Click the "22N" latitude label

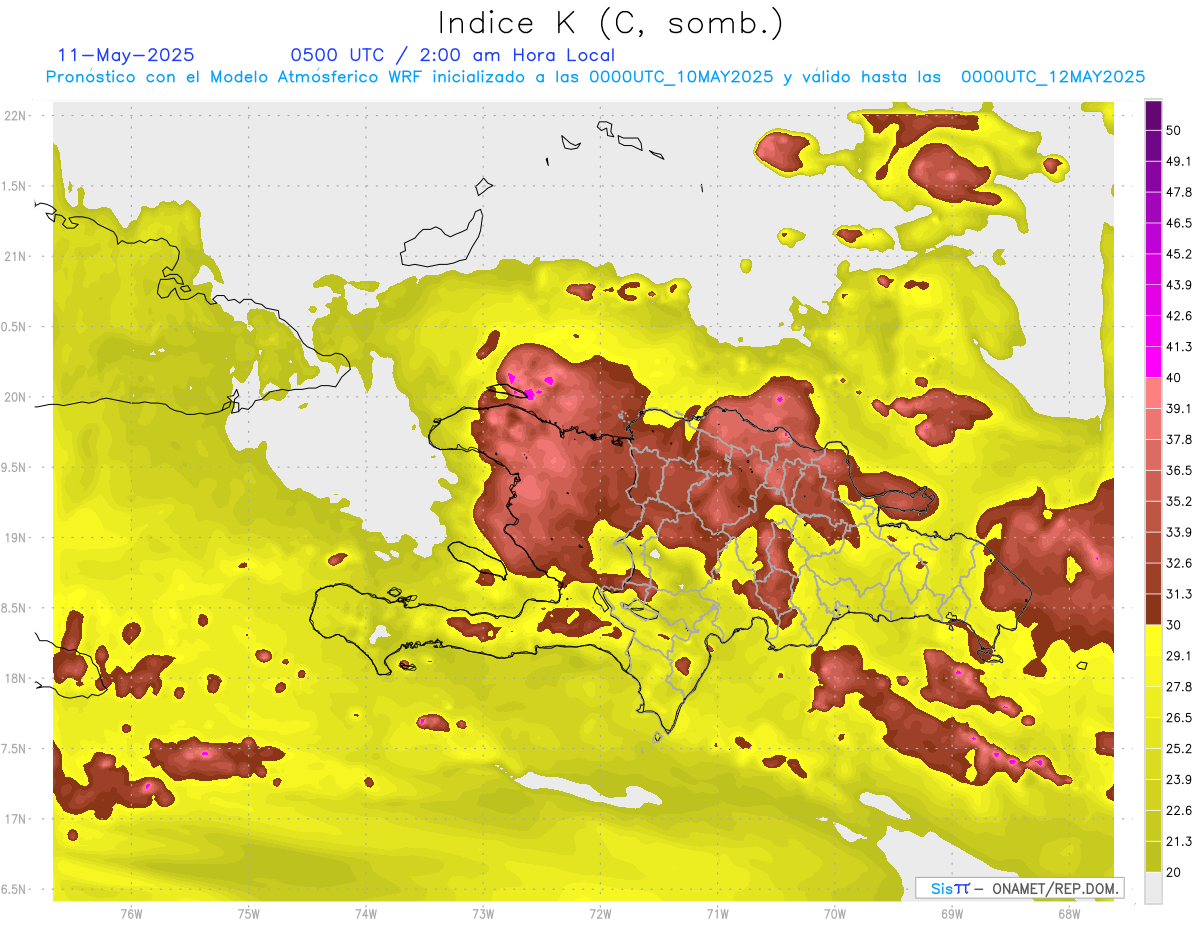[x=17, y=116]
